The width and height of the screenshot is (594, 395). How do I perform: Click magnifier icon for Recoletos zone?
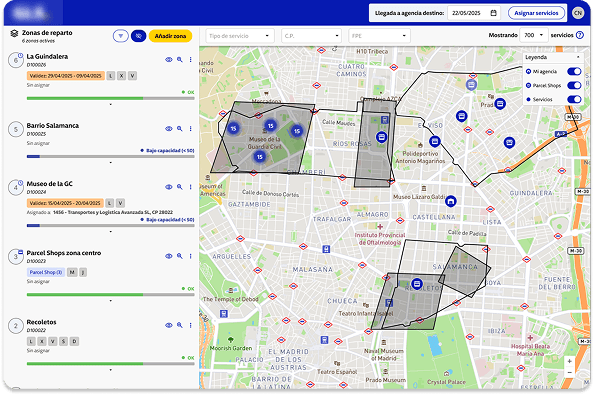[180, 325]
